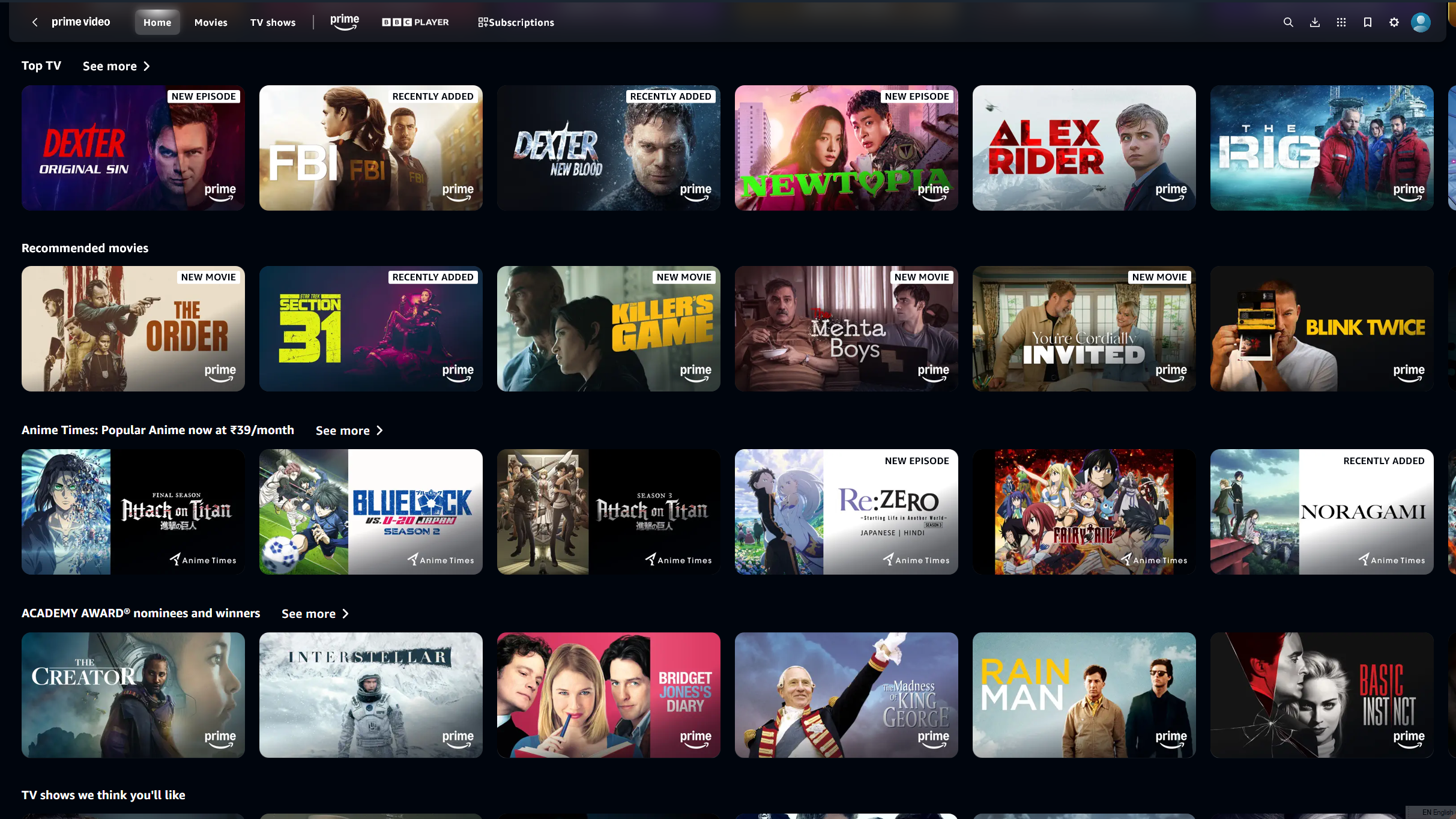Click the Prime Video logo icon
This screenshot has width=1456, height=819.
pyautogui.click(x=82, y=22)
